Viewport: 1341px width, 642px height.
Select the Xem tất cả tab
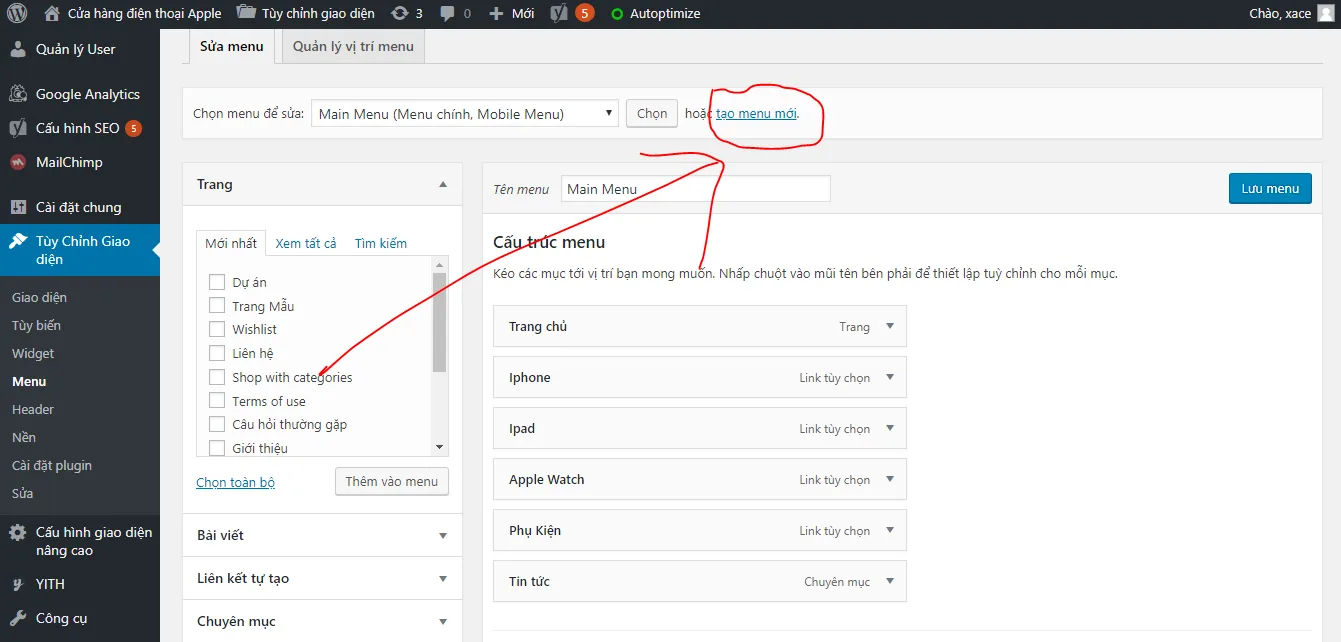306,243
